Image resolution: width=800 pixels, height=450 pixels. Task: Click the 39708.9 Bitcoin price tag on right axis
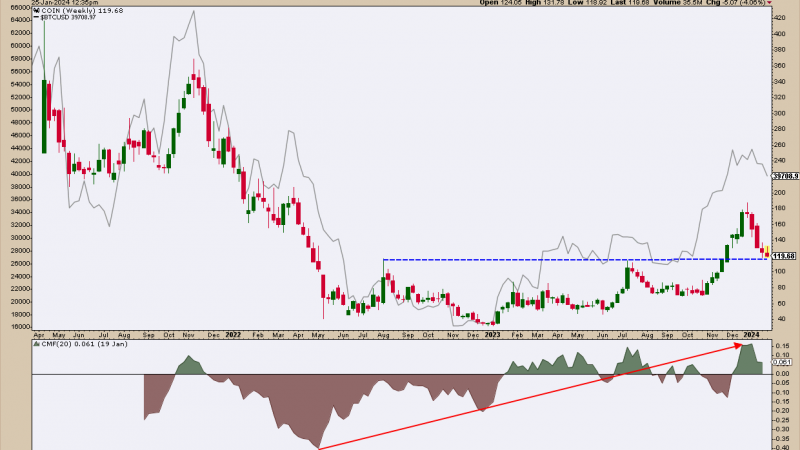786,176
